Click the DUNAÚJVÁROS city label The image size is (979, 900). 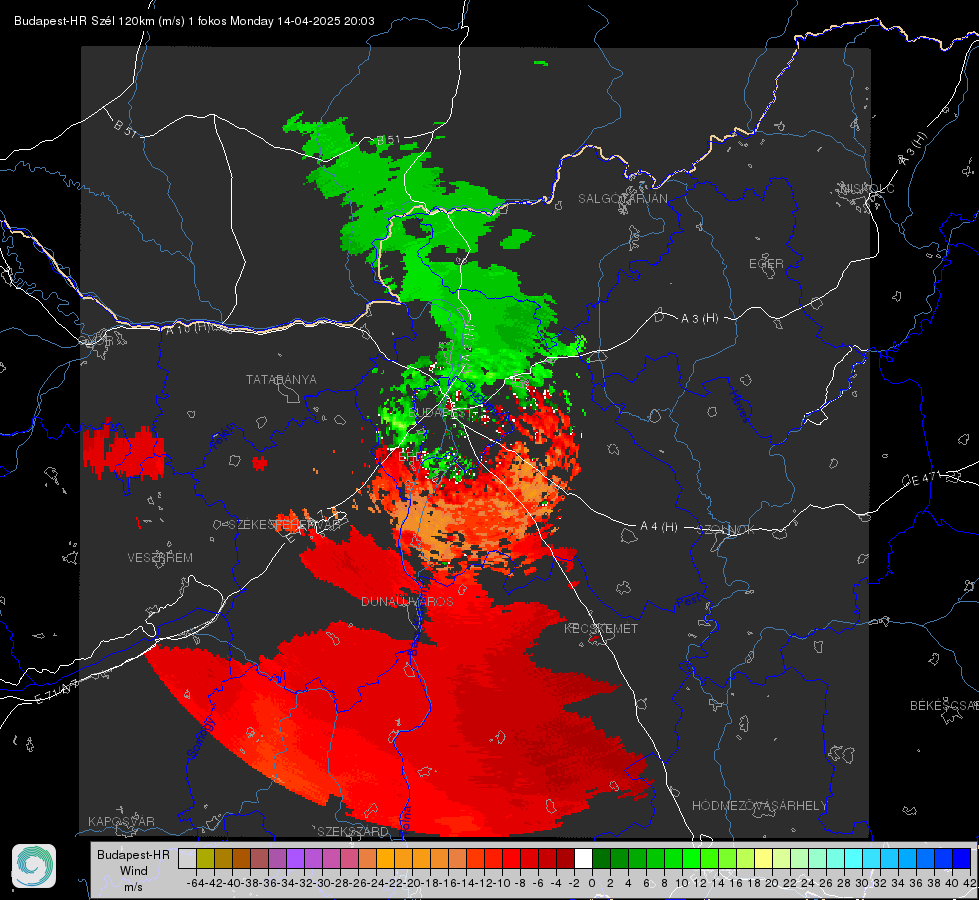tap(407, 601)
